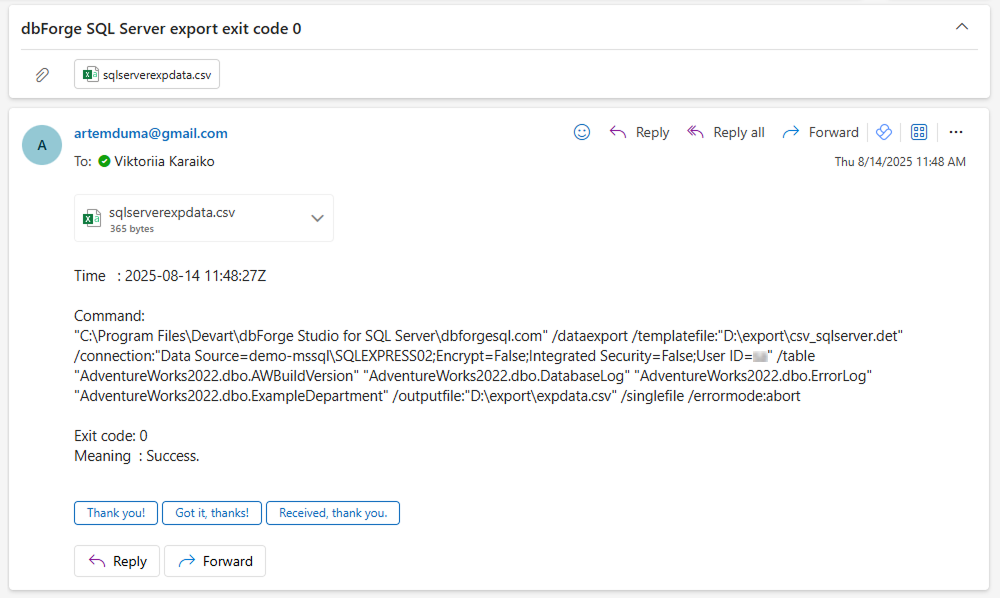
Task: Send the "Thank you!" suggested reply
Action: click(x=115, y=512)
